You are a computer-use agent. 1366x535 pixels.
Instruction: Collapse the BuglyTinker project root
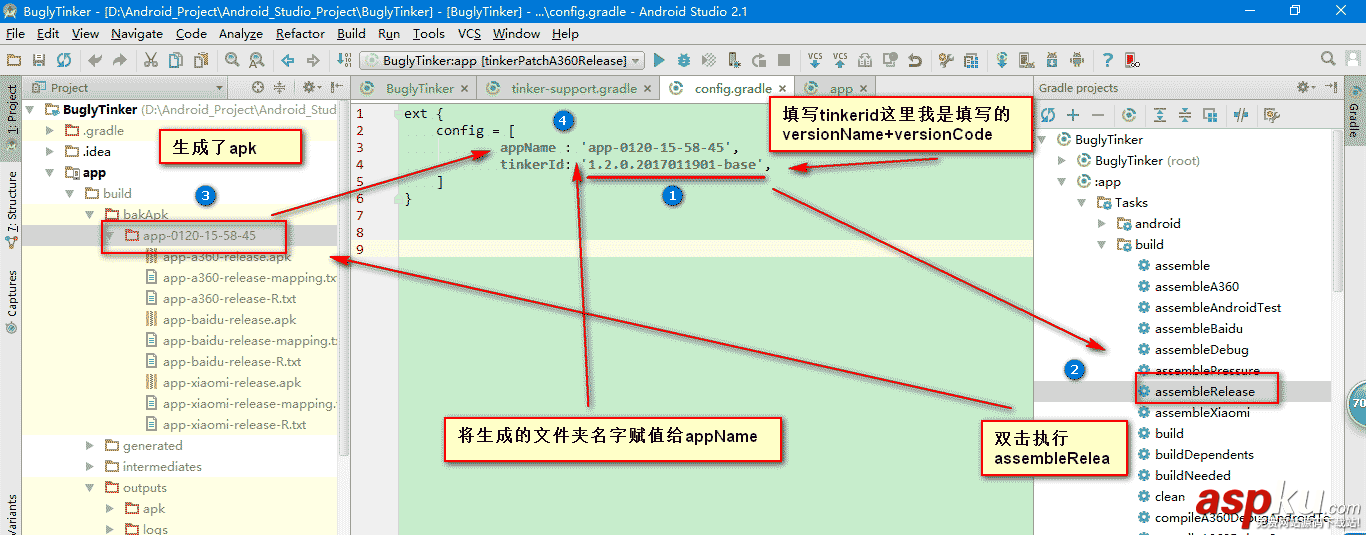[x=31, y=110]
